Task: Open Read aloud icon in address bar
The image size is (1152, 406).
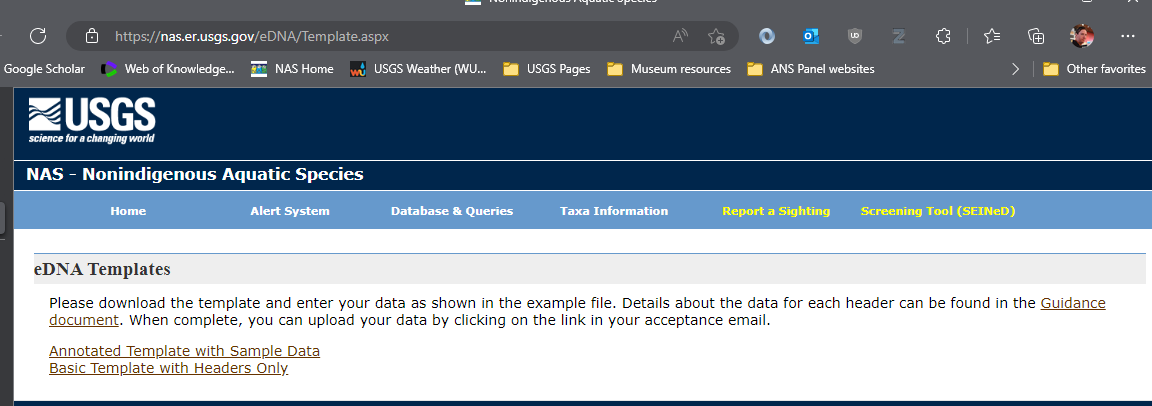Action: 680,35
